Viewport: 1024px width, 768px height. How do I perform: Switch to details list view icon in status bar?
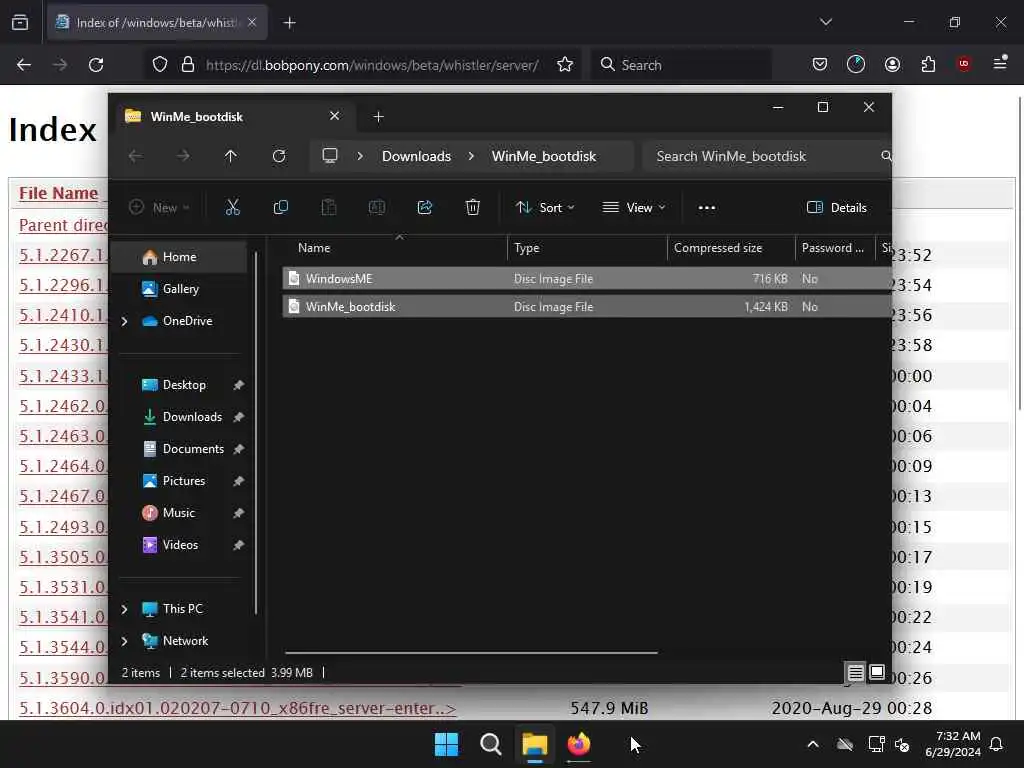tap(856, 672)
